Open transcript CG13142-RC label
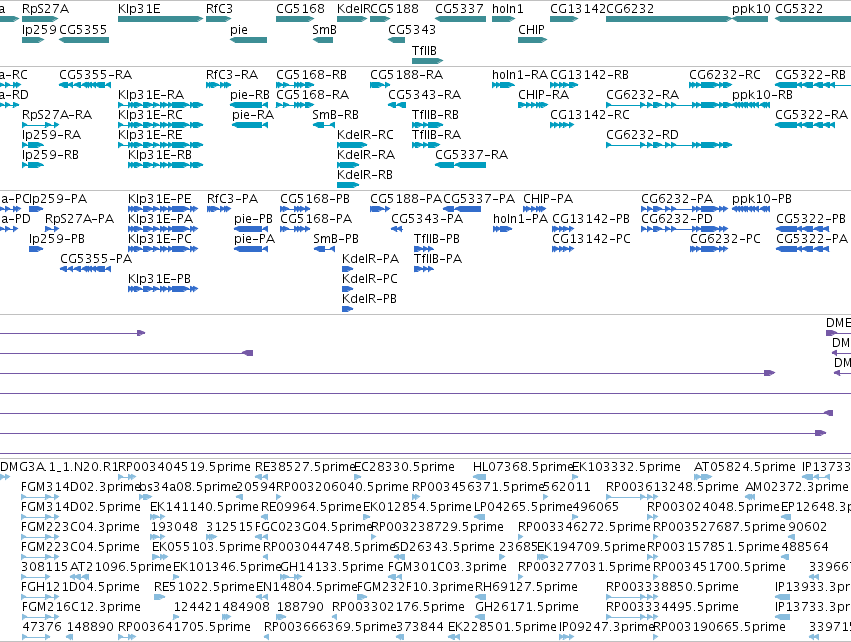 coord(590,115)
